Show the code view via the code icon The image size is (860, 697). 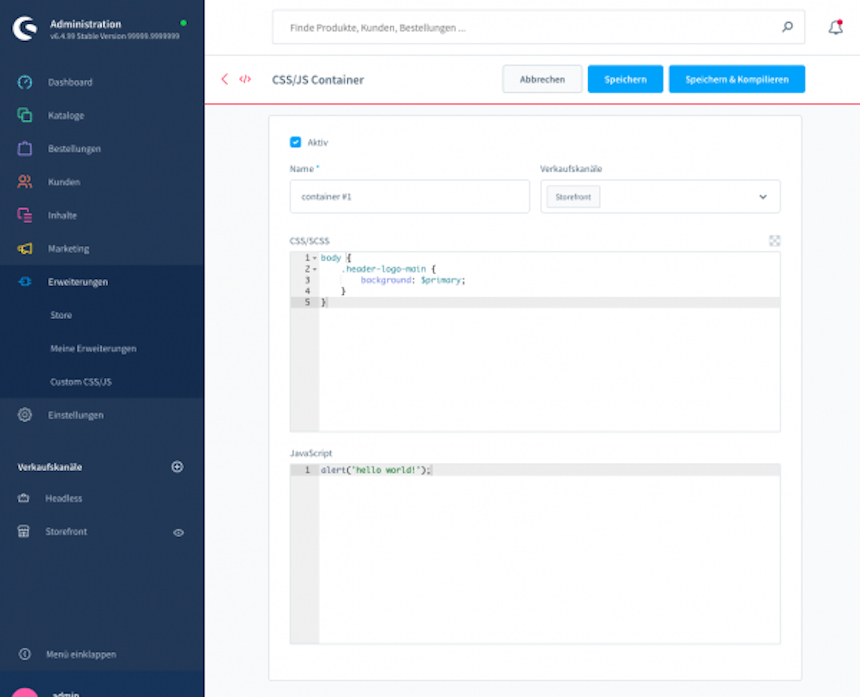[244, 78]
